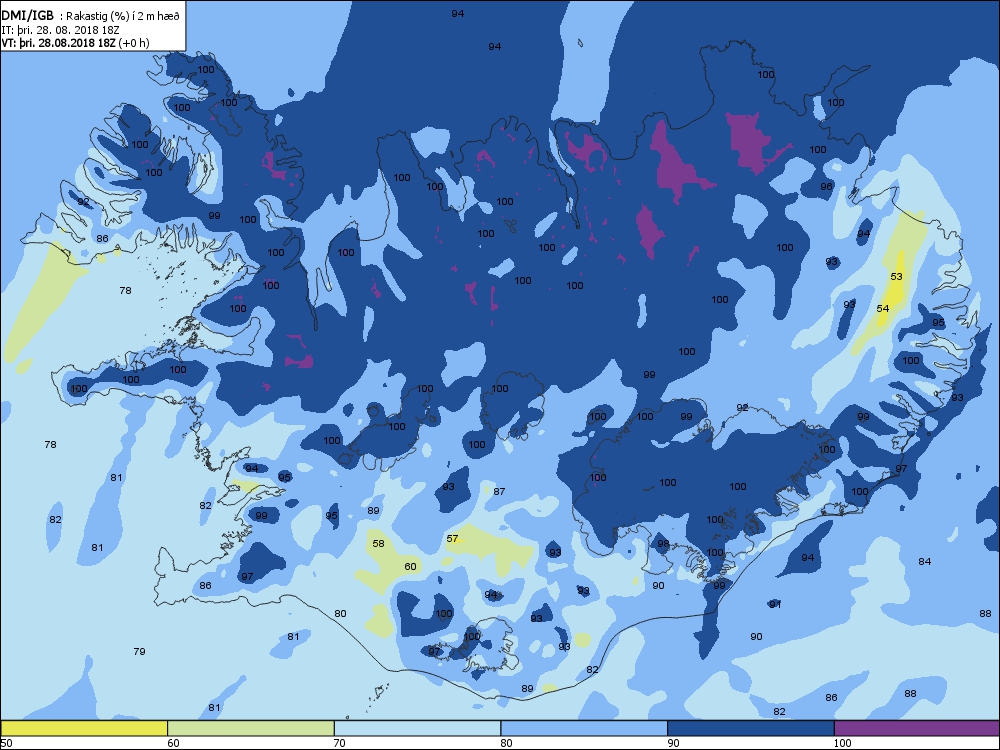
Task: Click the humidity value '84' on the map
Action: coord(925,561)
